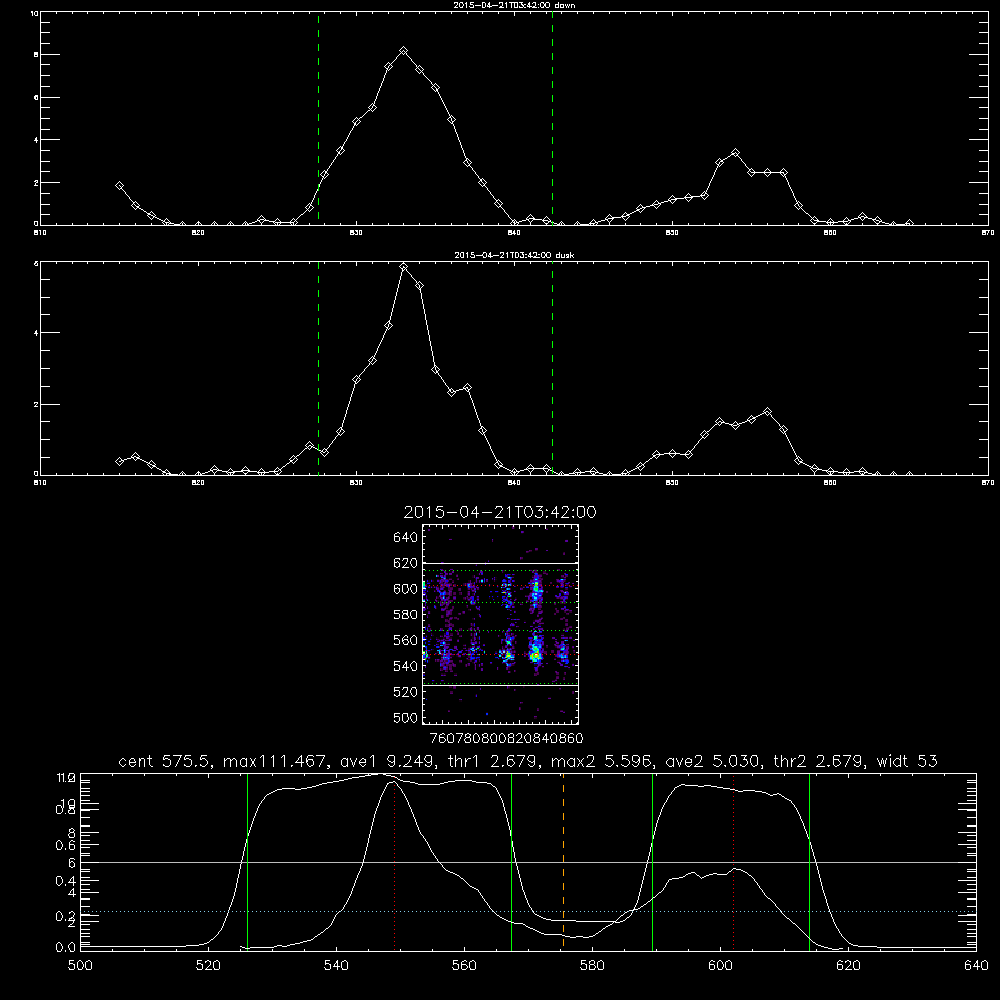Select the 'widt 53' statistic text
Viewport: 1000px width, 1000px height.
pos(908,761)
